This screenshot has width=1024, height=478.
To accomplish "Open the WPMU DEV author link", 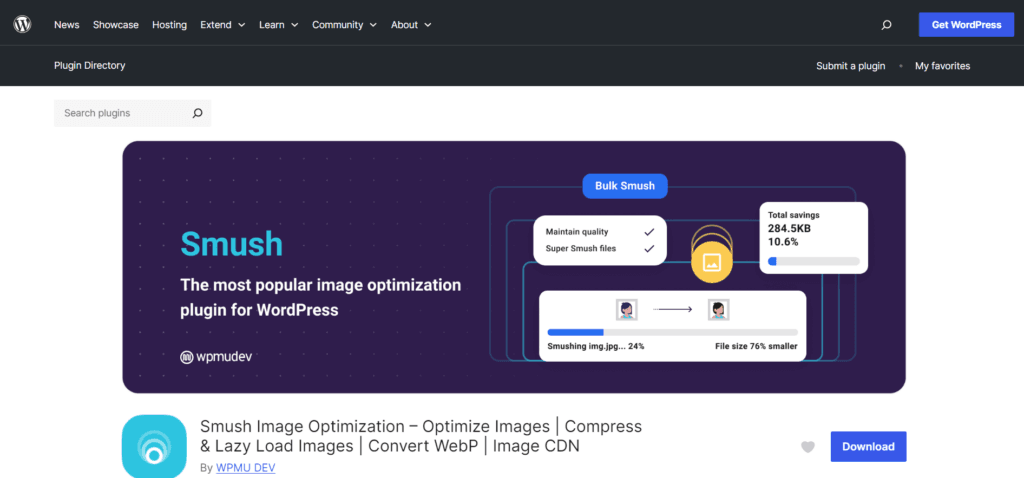I will tap(245, 467).
